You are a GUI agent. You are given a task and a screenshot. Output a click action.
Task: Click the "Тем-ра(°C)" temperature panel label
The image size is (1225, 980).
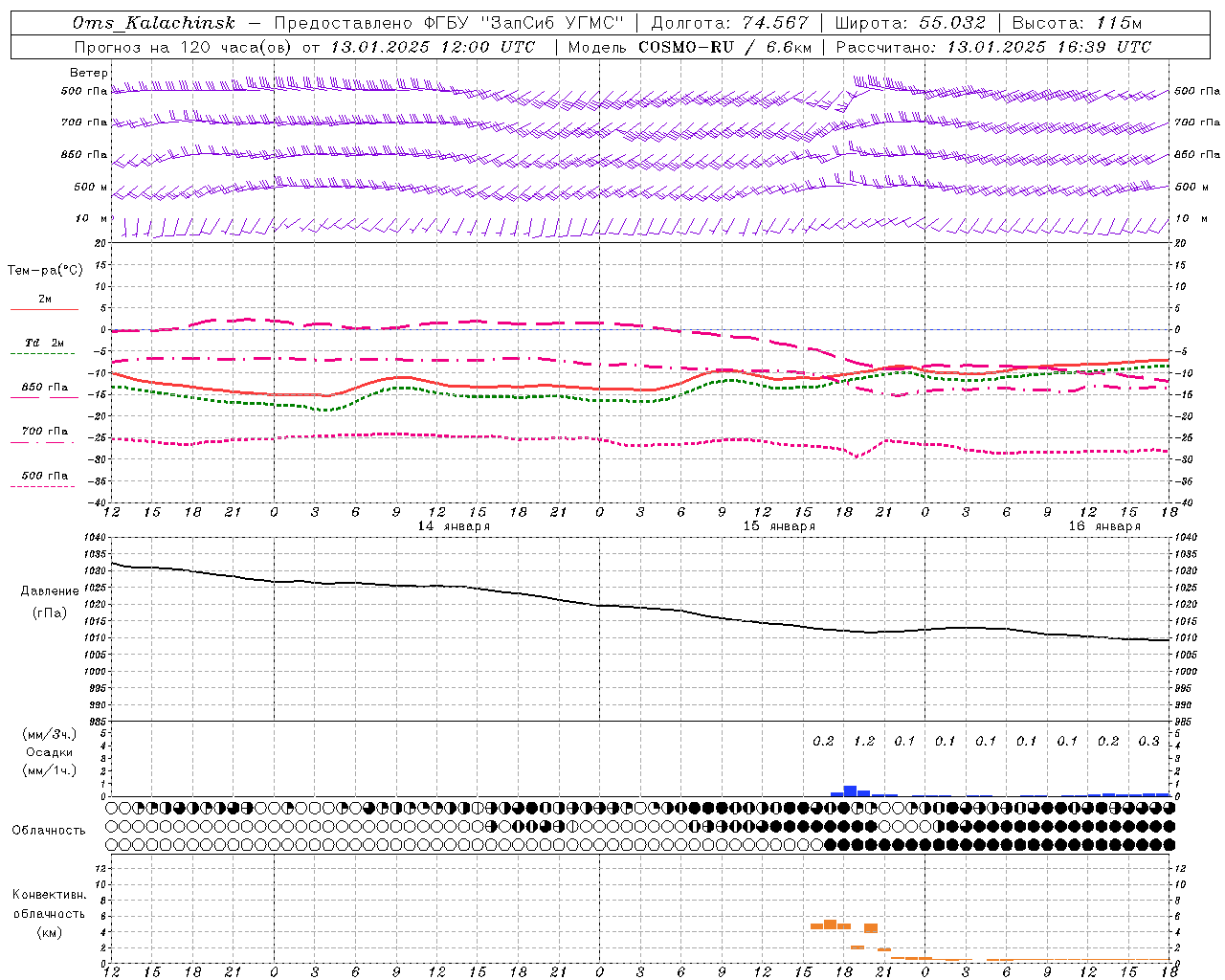point(45,271)
